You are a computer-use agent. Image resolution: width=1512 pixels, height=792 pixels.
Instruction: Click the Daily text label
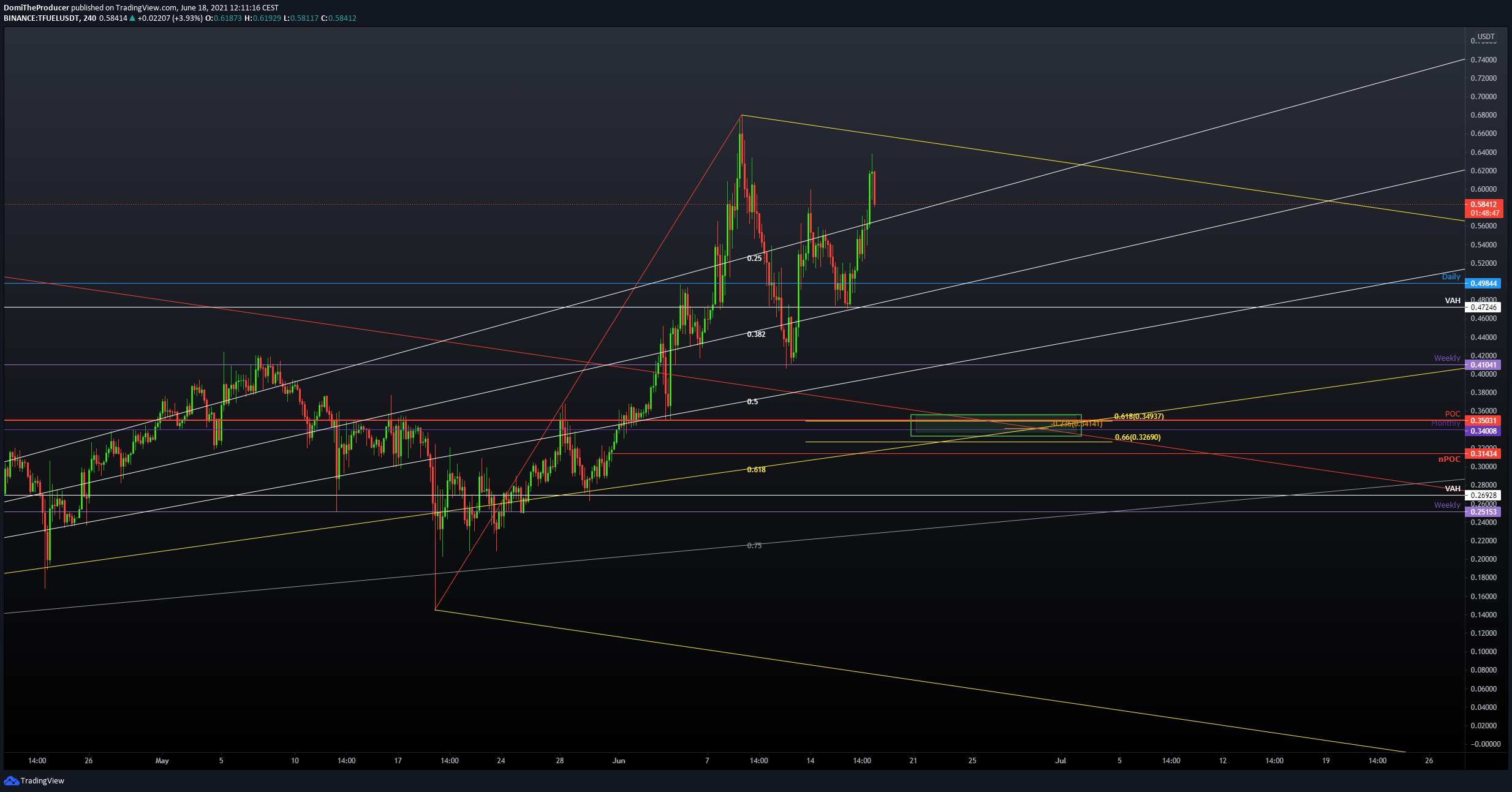[1451, 277]
